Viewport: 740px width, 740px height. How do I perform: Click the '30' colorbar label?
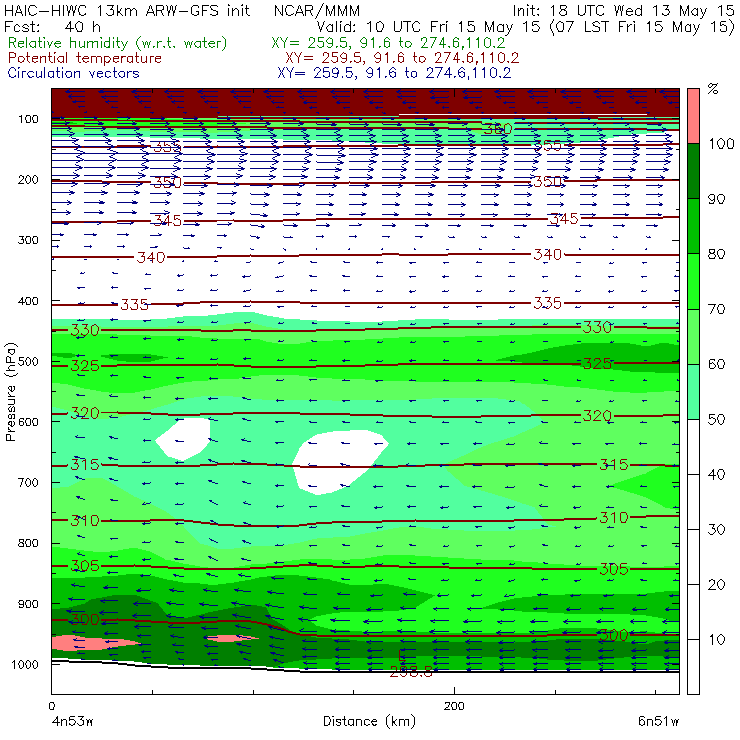(716, 530)
